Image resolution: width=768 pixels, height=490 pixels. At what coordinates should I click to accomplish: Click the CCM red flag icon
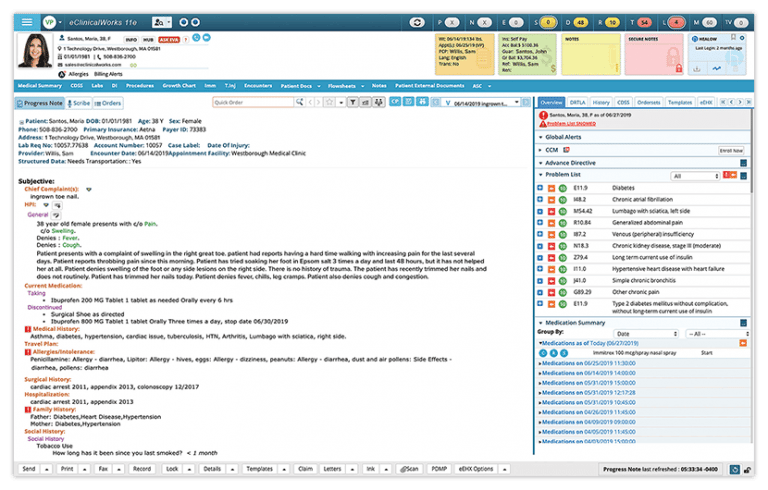566,150
